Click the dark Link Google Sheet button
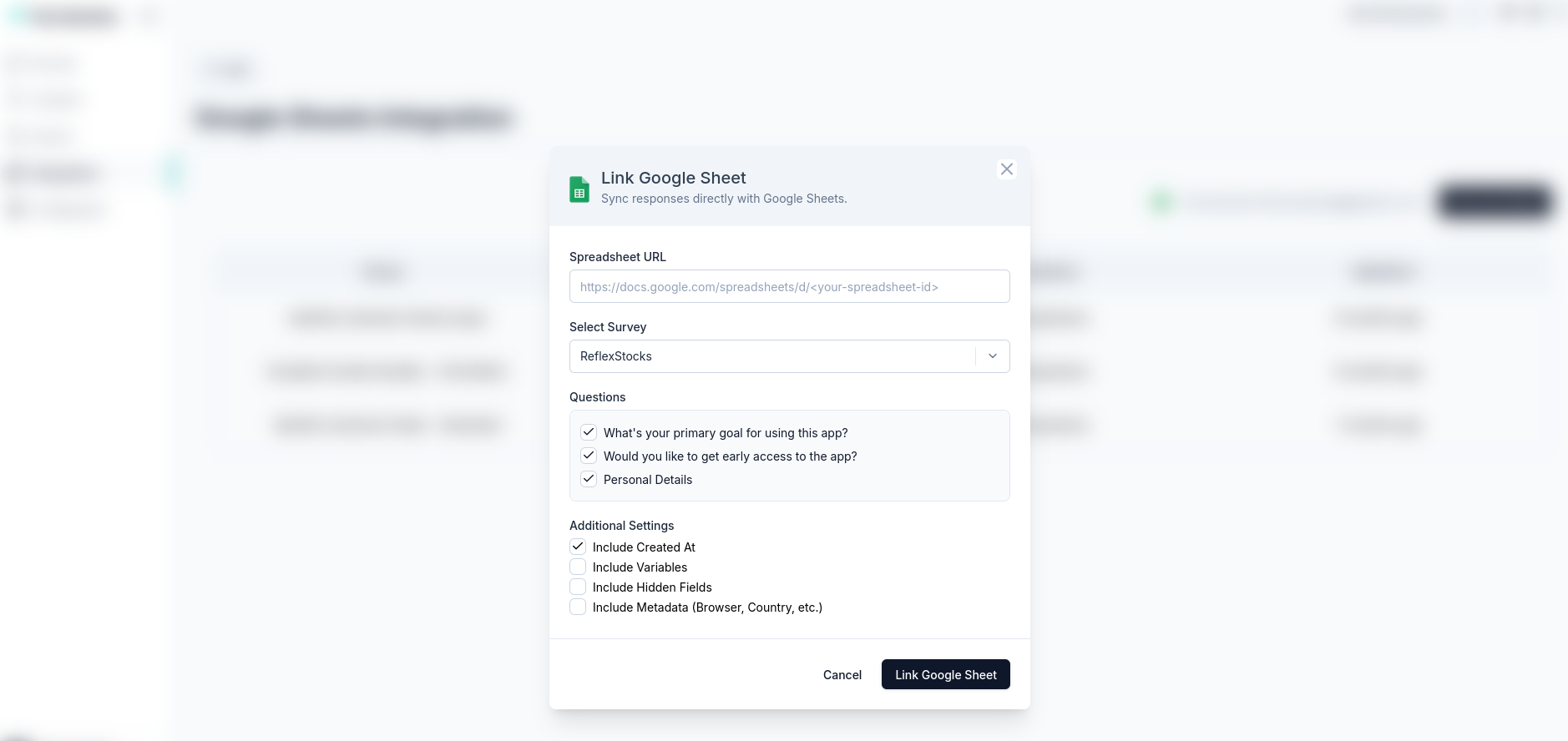Image resolution: width=1568 pixels, height=741 pixels. (946, 674)
